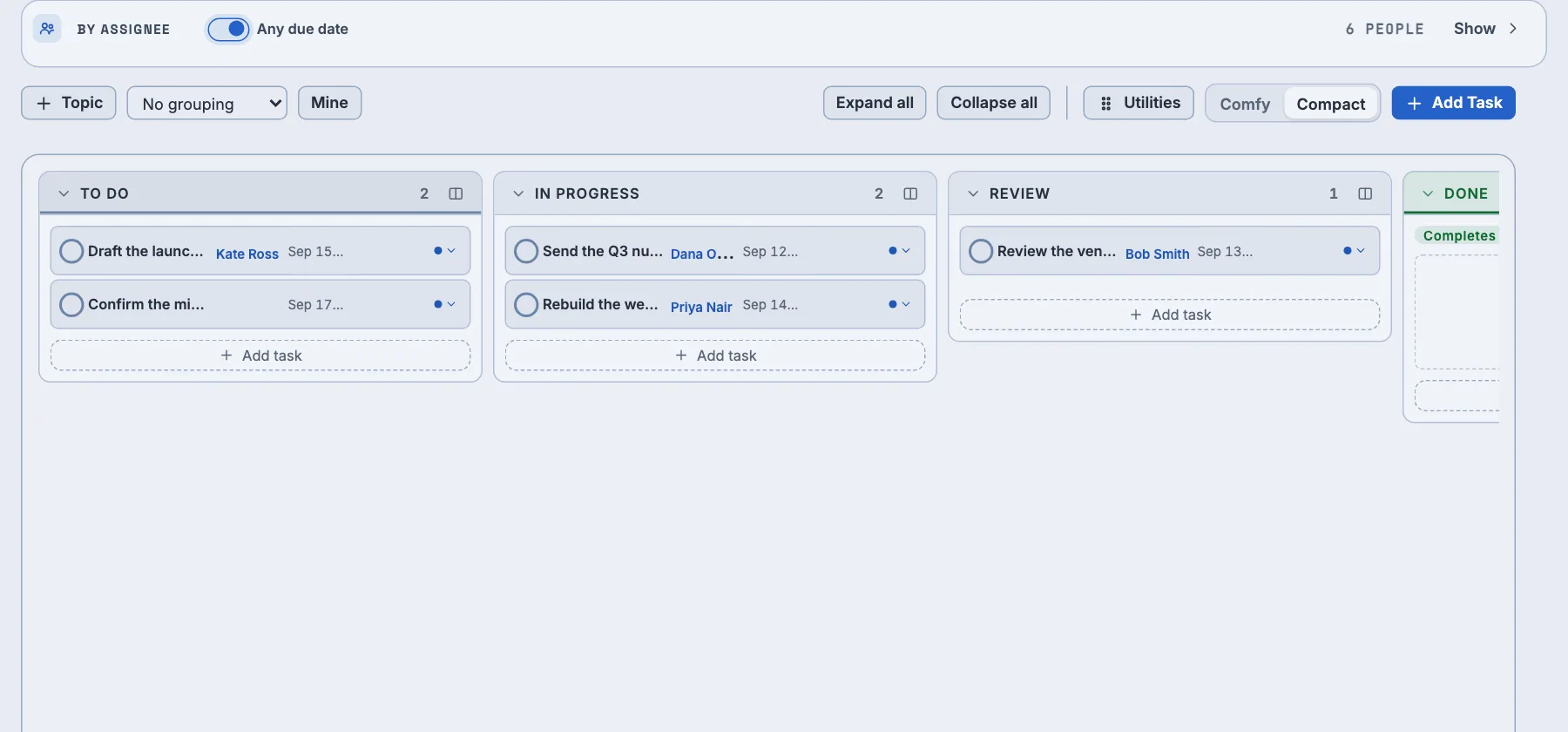Click the Expand all button

click(x=875, y=103)
